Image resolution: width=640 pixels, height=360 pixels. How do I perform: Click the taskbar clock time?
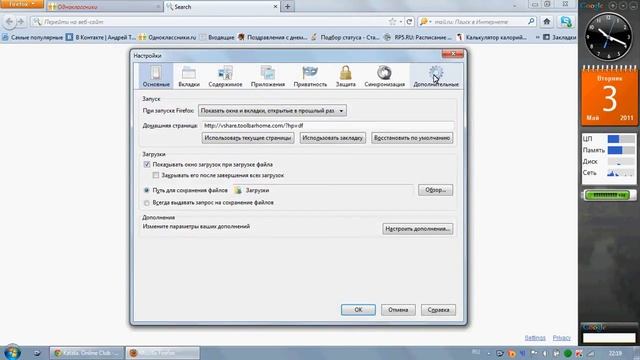[615, 353]
